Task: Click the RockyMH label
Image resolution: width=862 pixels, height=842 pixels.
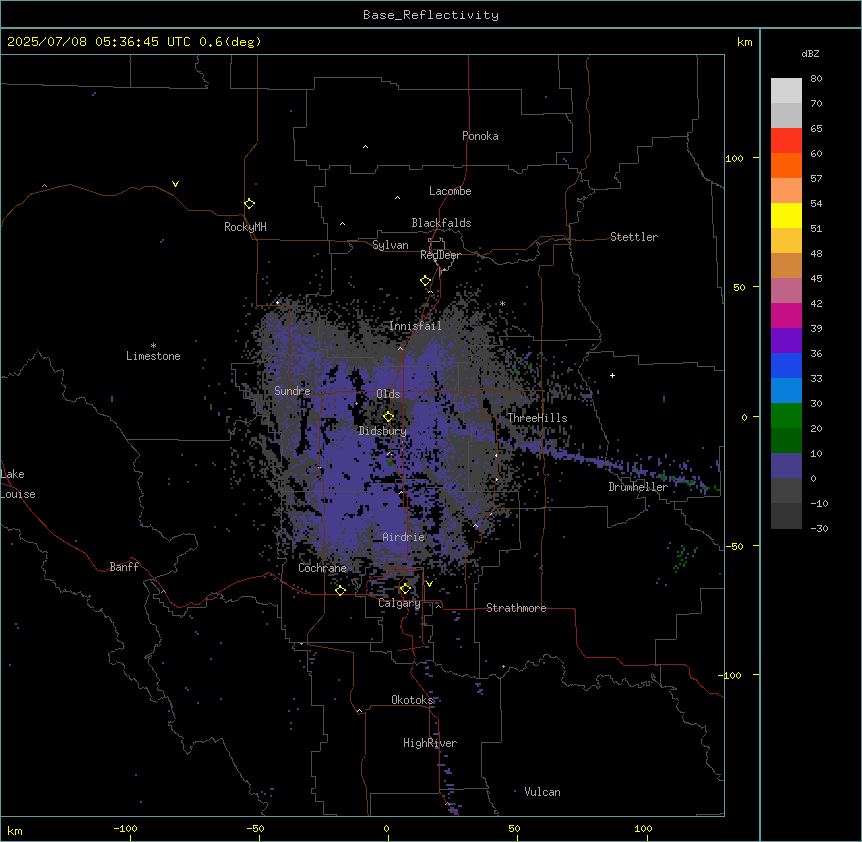Action: pos(245,227)
